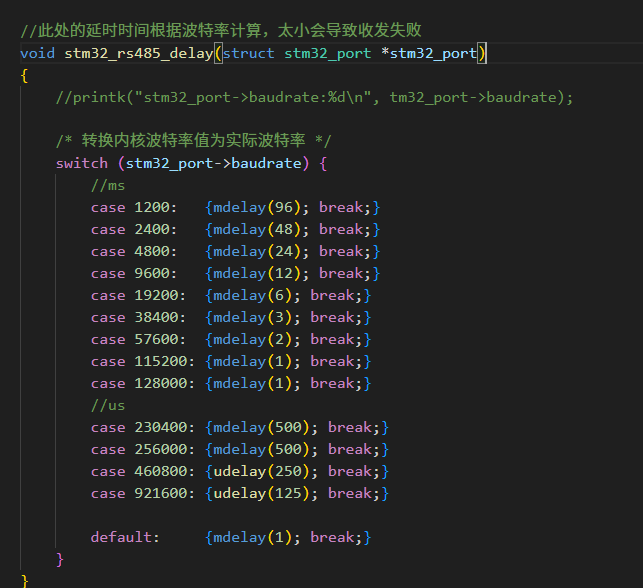Click 'case 921600:' label
The image size is (643, 588).
click(143, 493)
